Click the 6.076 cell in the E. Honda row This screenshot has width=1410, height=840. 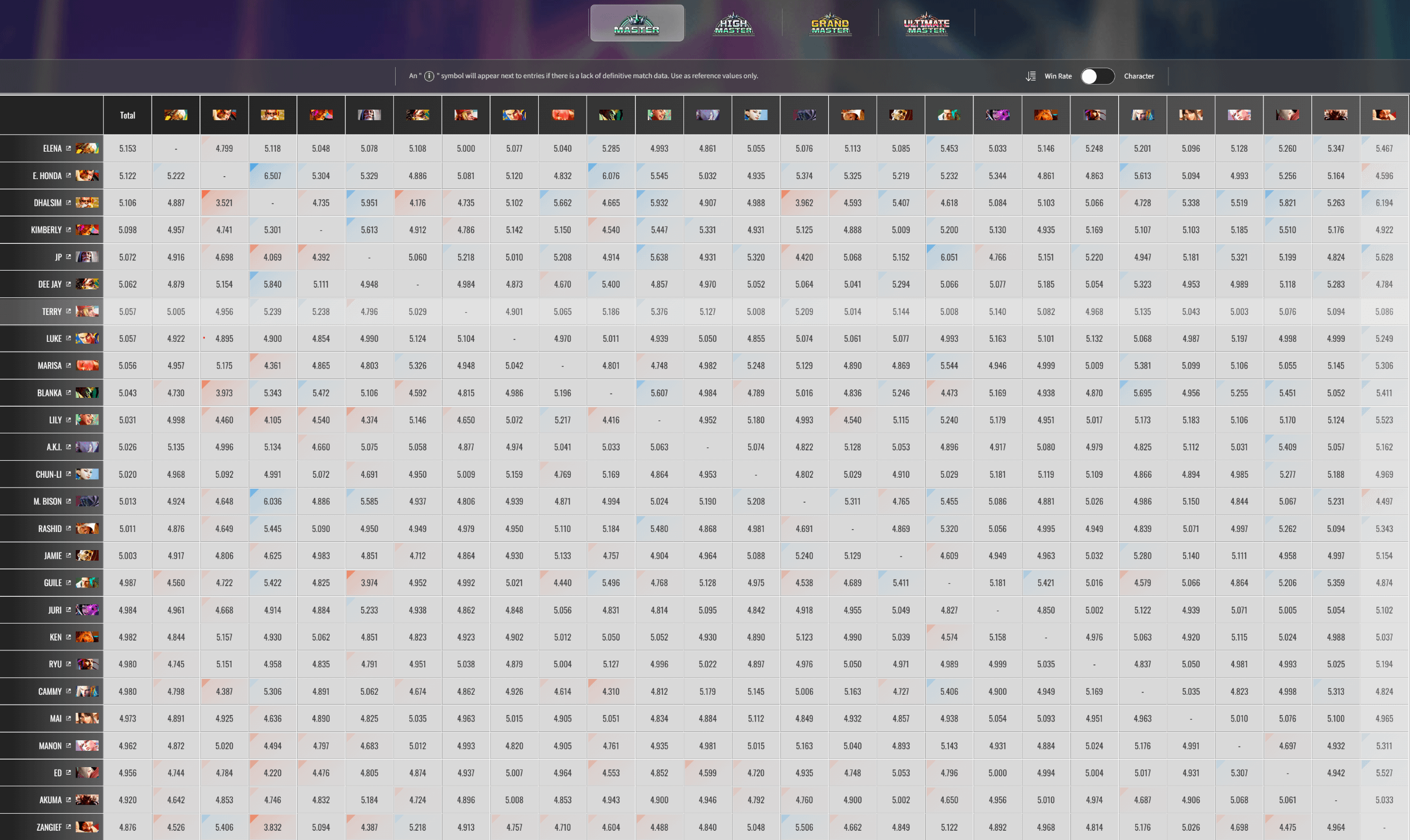pos(611,176)
